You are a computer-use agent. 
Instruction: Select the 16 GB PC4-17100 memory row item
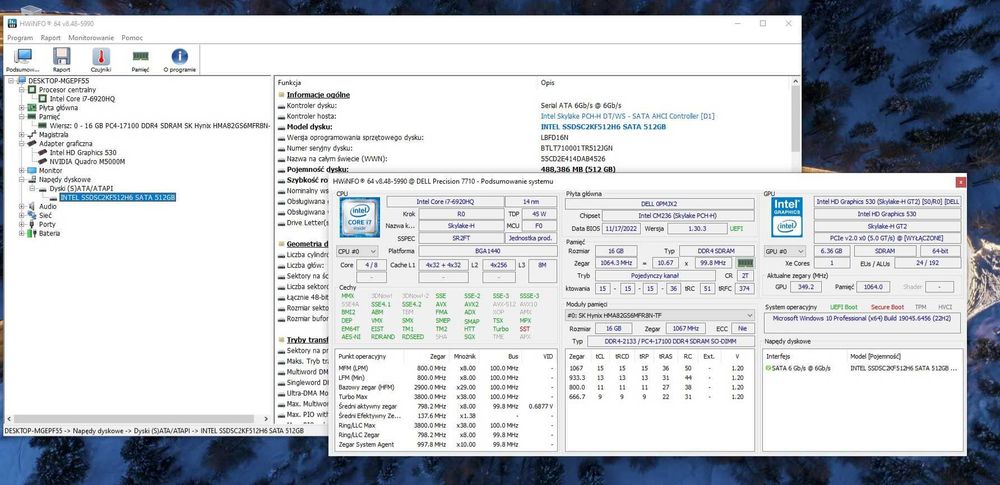pos(160,126)
